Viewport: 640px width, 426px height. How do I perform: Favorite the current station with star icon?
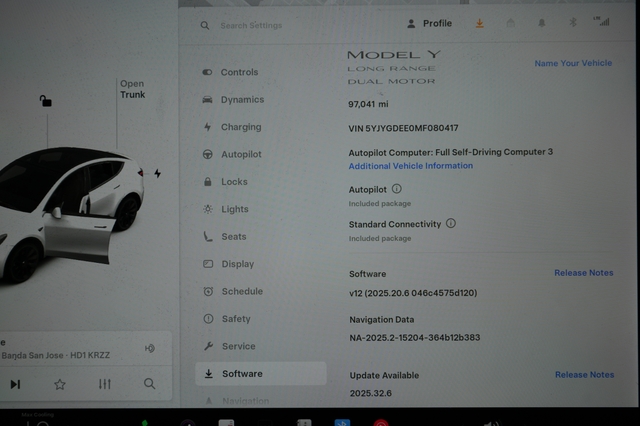coord(60,384)
